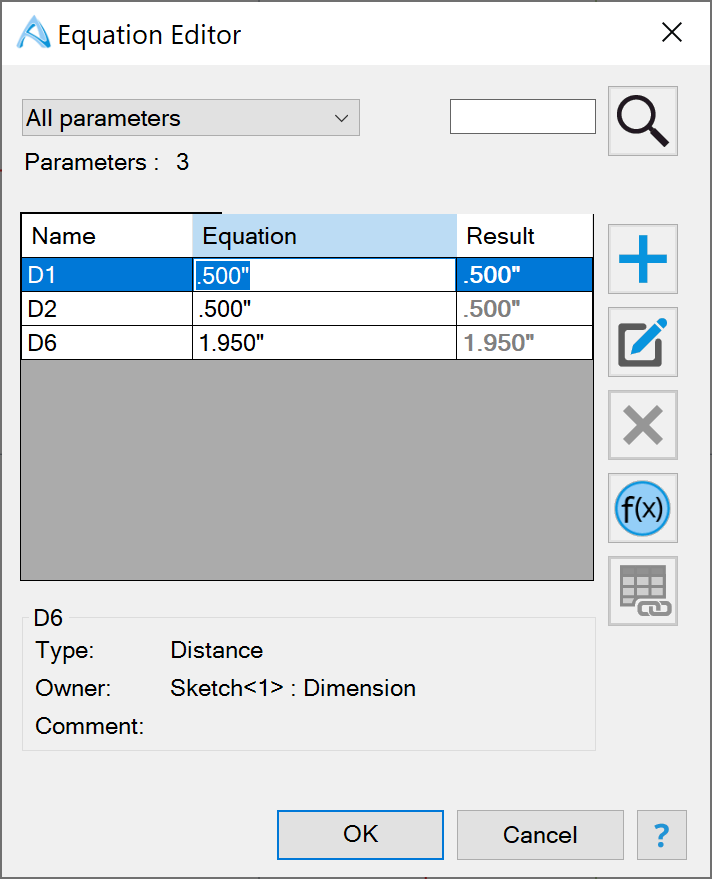
Task: Open the All parameters filter dropdown
Action: tap(191, 118)
